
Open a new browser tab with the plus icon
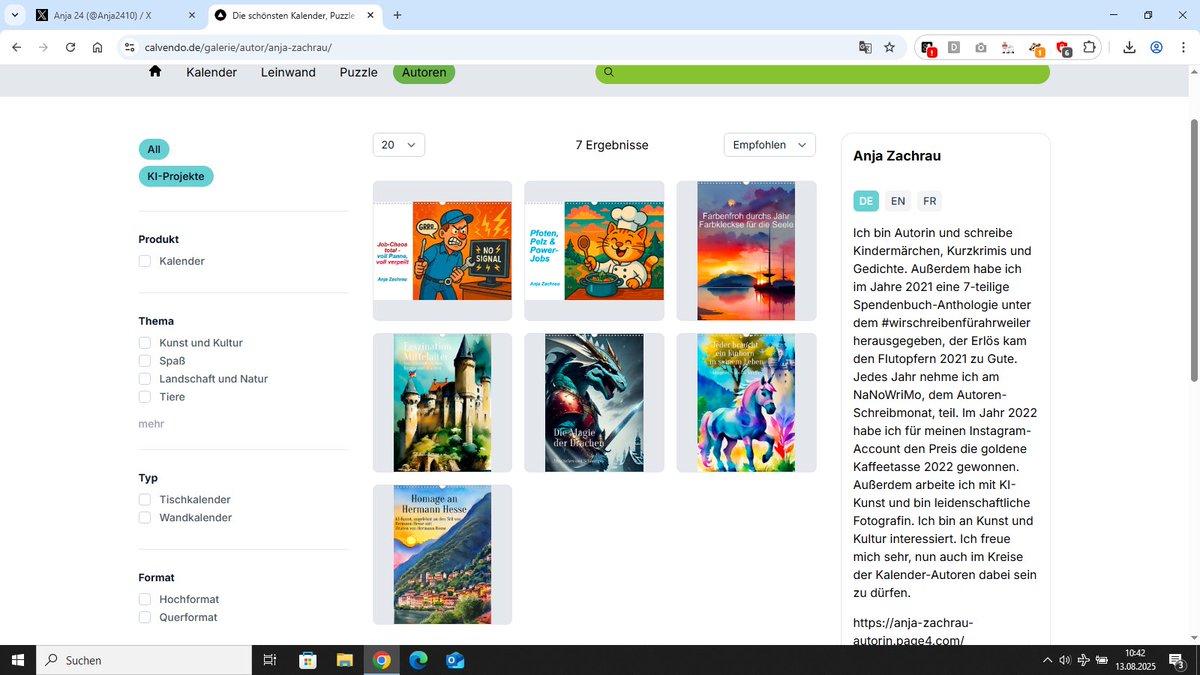click(397, 15)
